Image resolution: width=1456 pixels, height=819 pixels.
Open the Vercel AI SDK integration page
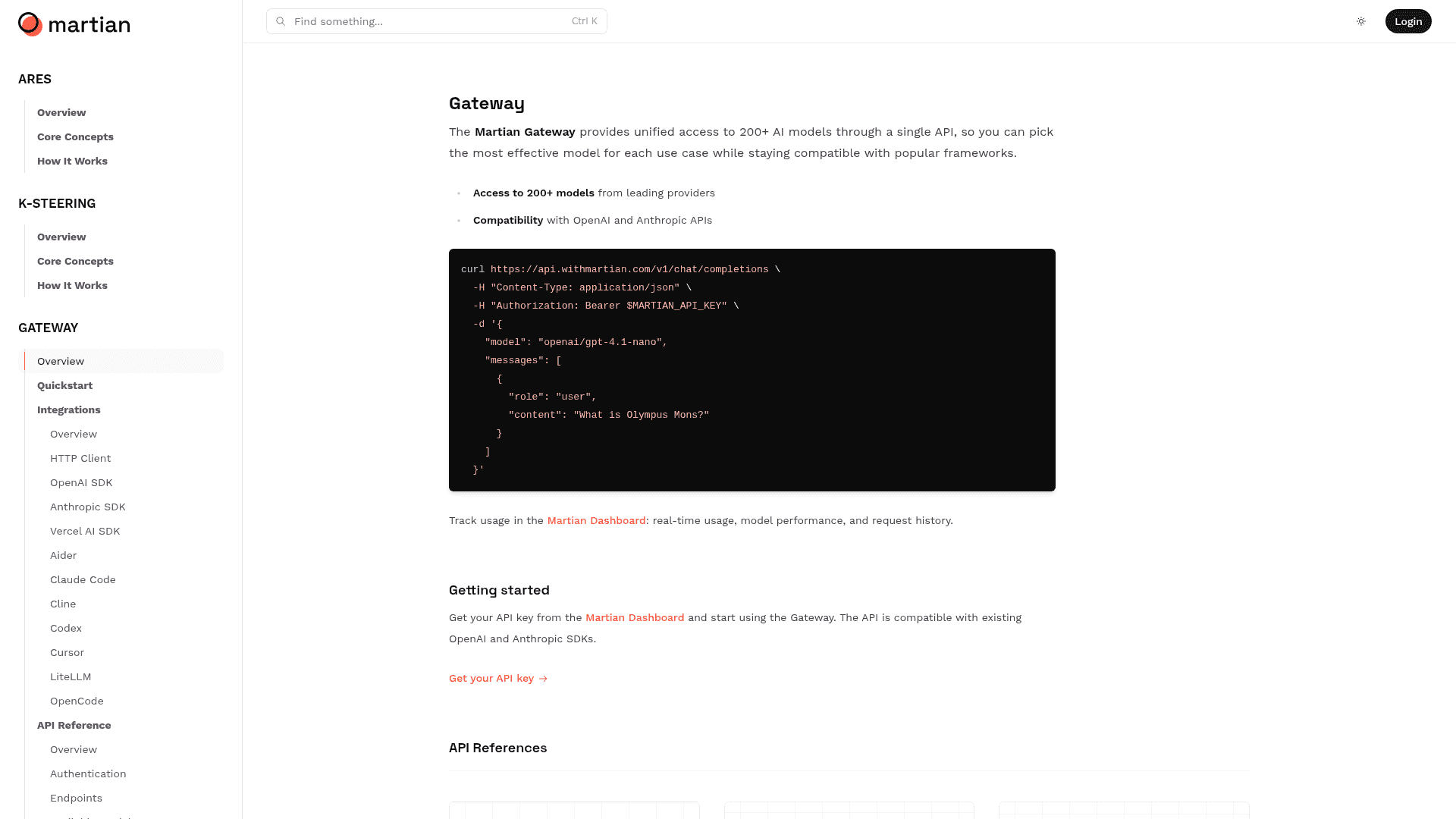pyautogui.click(x=85, y=531)
